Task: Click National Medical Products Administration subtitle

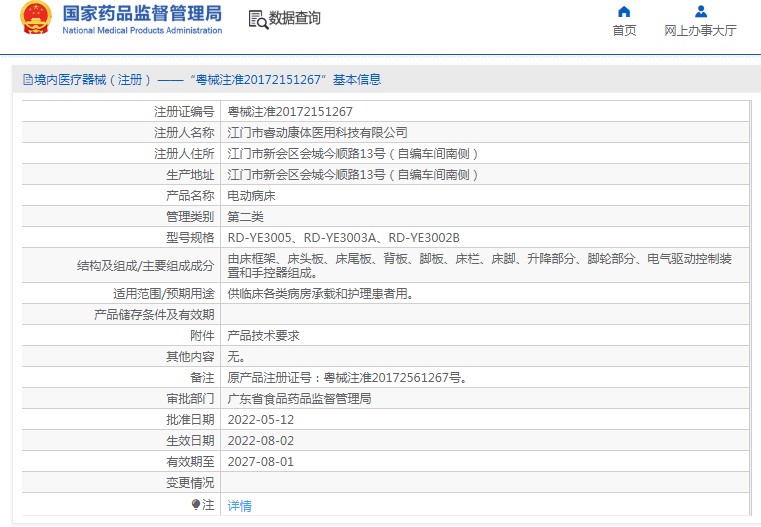Action: (142, 30)
